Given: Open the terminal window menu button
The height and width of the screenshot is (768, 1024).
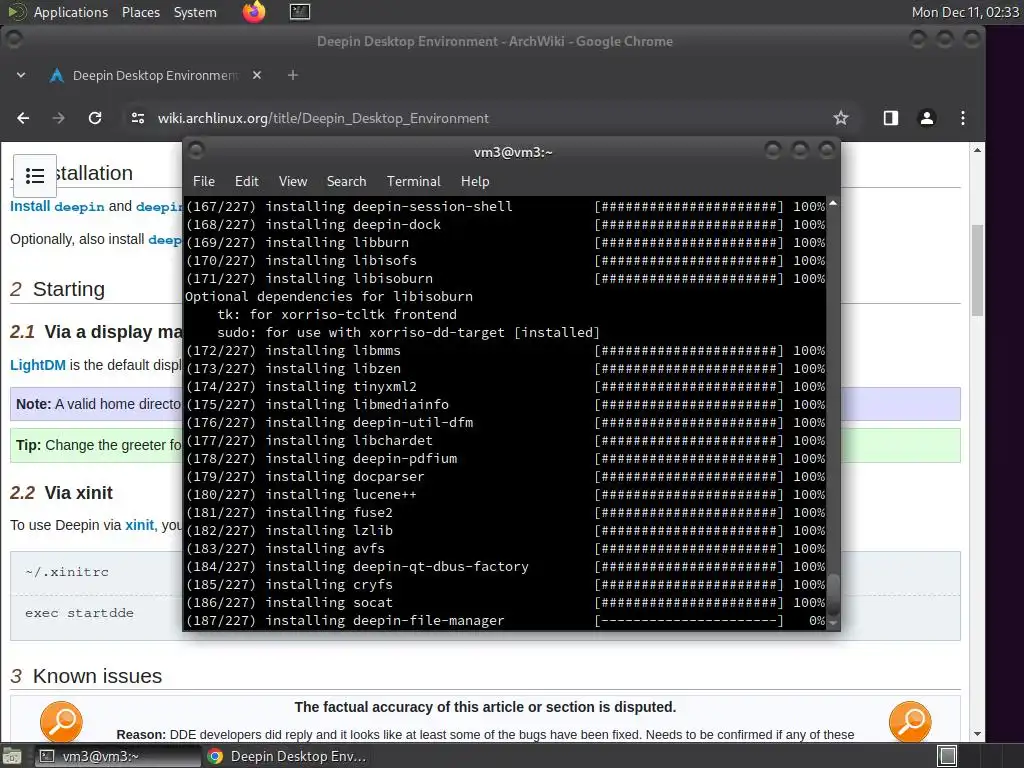Looking at the screenshot, I should point(196,151).
